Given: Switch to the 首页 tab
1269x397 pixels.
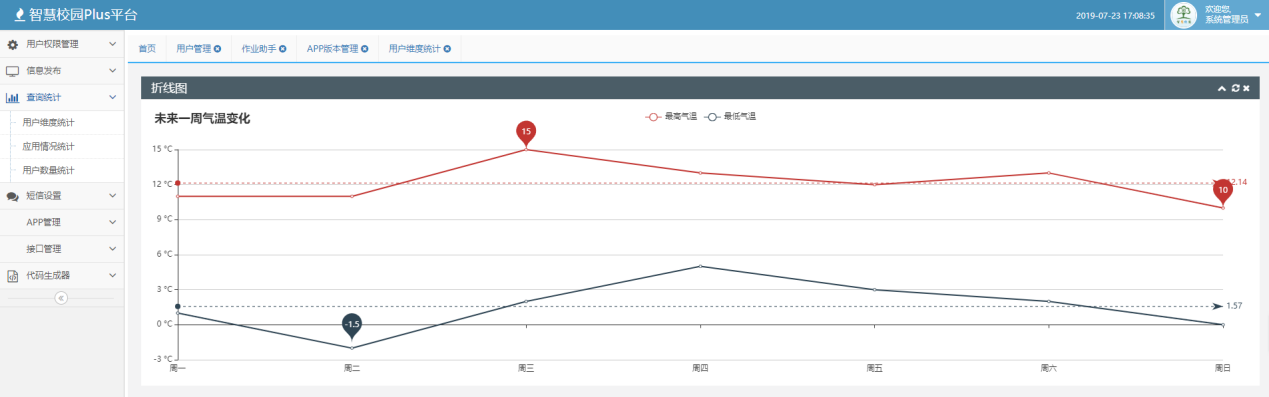Looking at the screenshot, I should (x=147, y=49).
